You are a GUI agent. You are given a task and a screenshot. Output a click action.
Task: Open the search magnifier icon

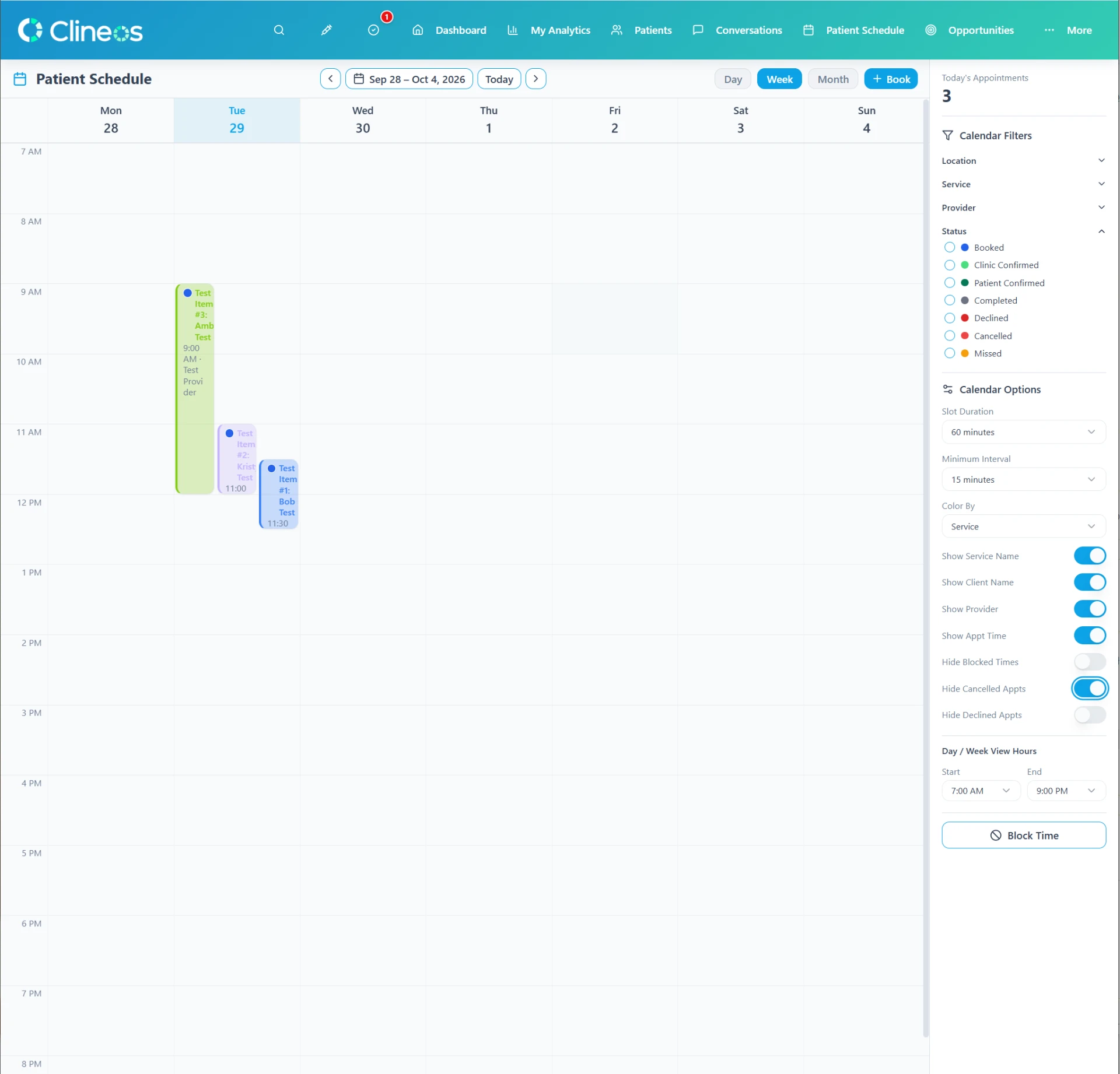point(279,30)
